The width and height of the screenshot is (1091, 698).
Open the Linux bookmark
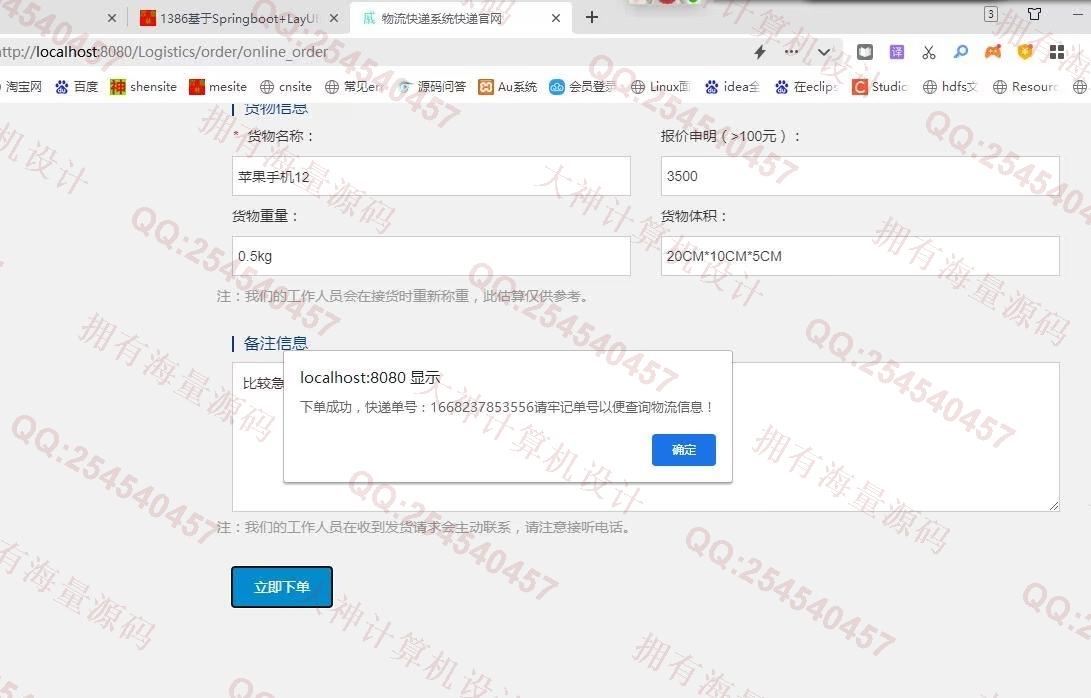[660, 86]
